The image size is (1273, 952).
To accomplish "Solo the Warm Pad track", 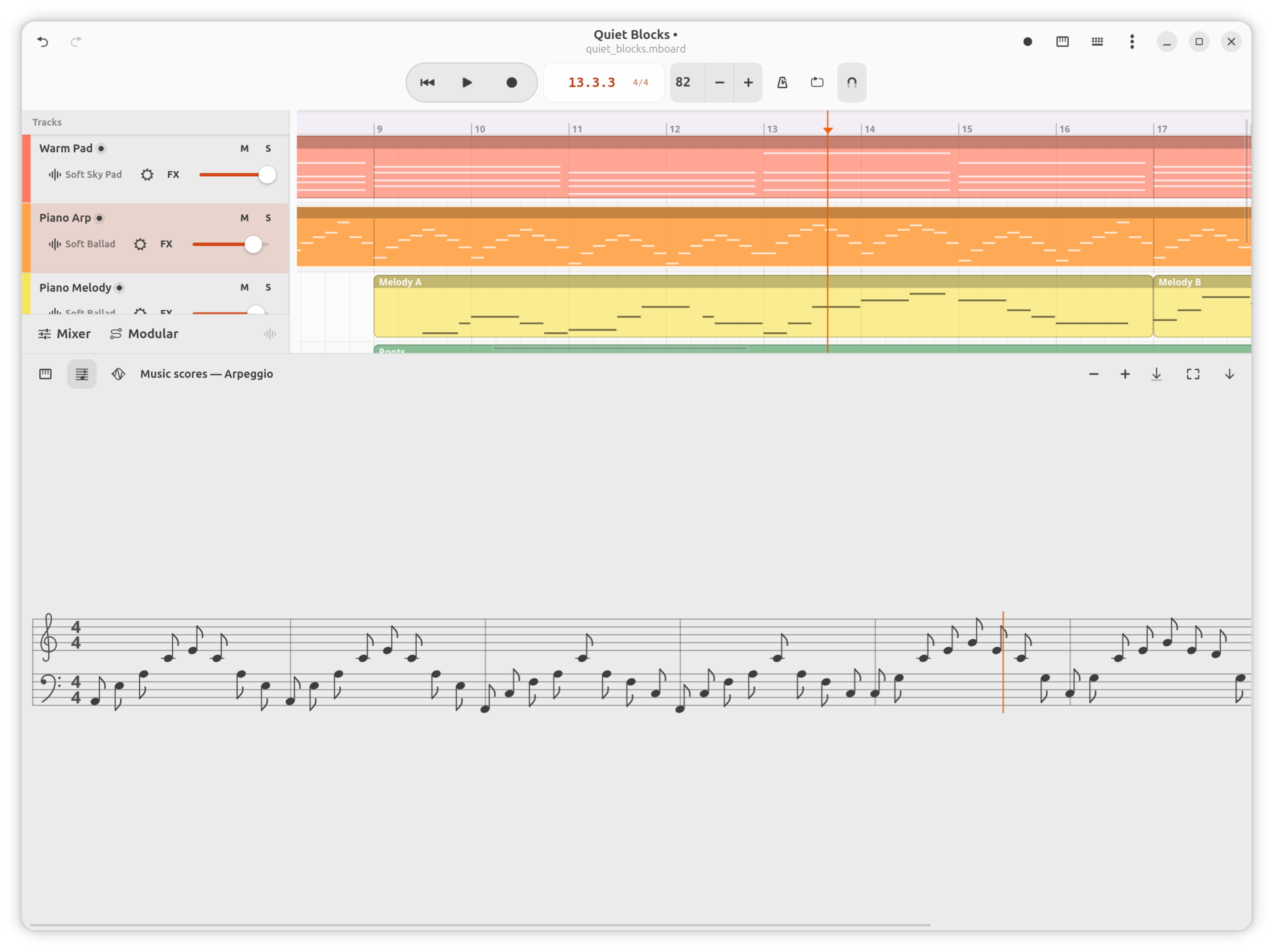I will [268, 148].
